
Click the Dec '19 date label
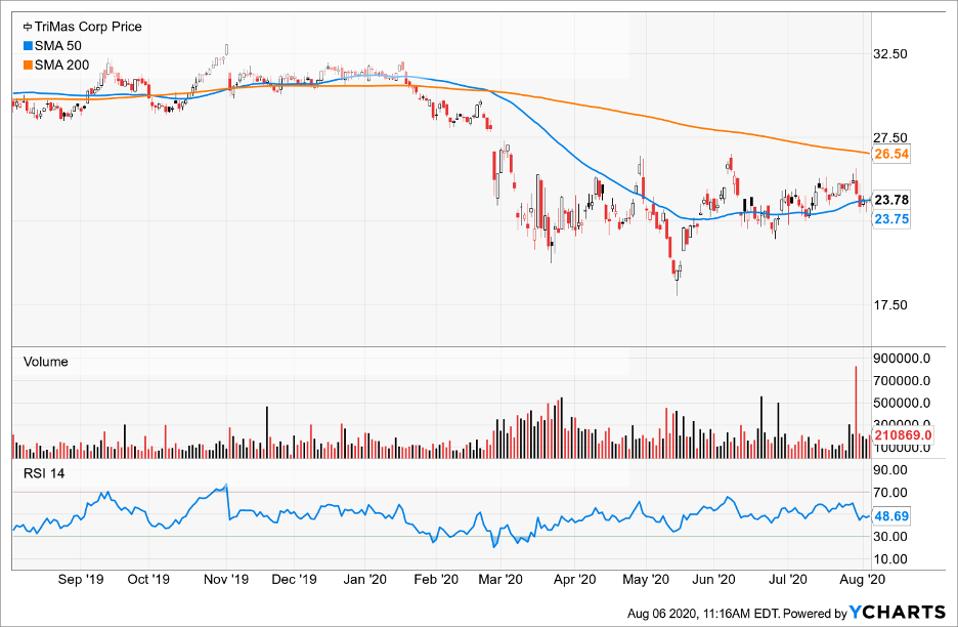click(x=294, y=579)
